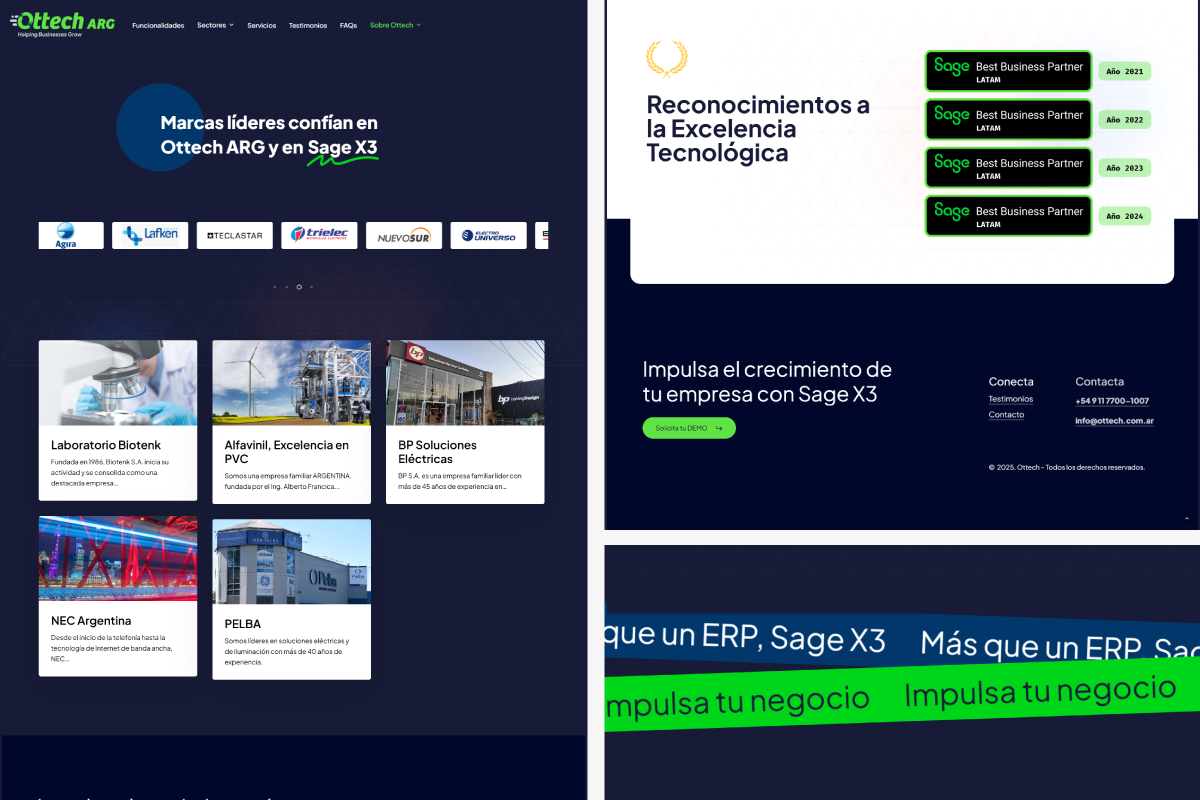Image resolution: width=1200 pixels, height=800 pixels.
Task: Open the NuevoSur brand logo
Action: pyautogui.click(x=403, y=236)
